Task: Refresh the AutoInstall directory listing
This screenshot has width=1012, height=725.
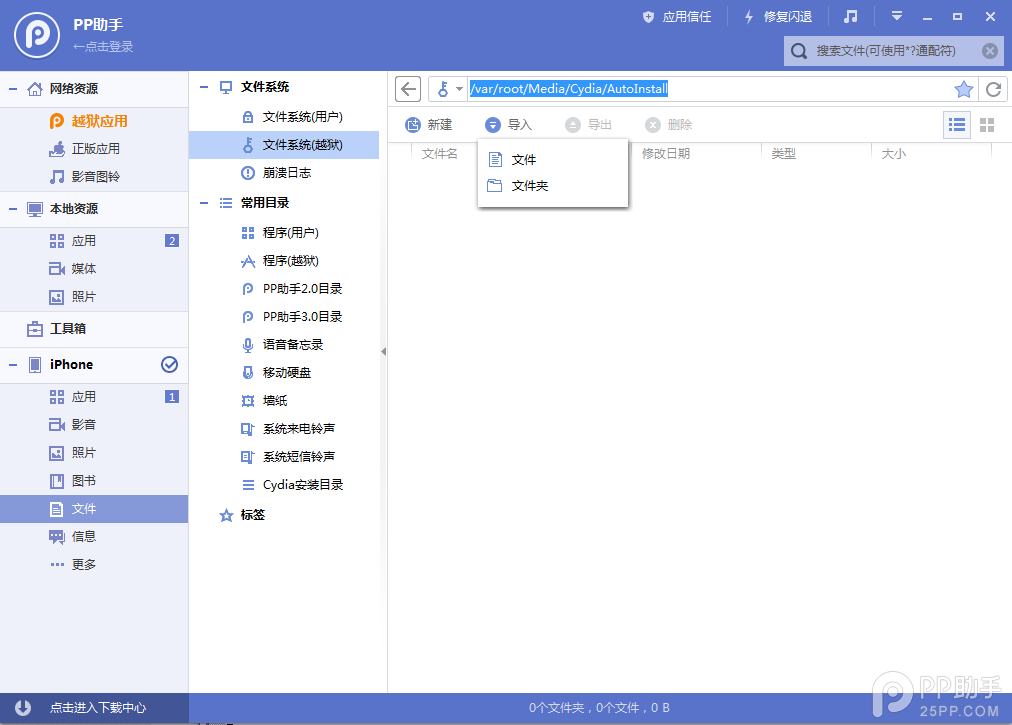Action: click(x=993, y=89)
